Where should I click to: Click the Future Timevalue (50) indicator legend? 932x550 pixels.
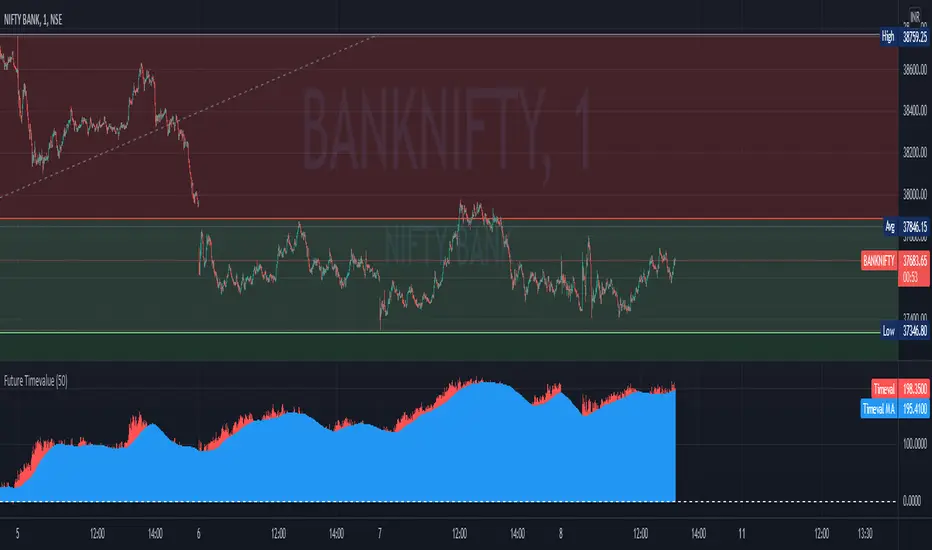[36, 381]
